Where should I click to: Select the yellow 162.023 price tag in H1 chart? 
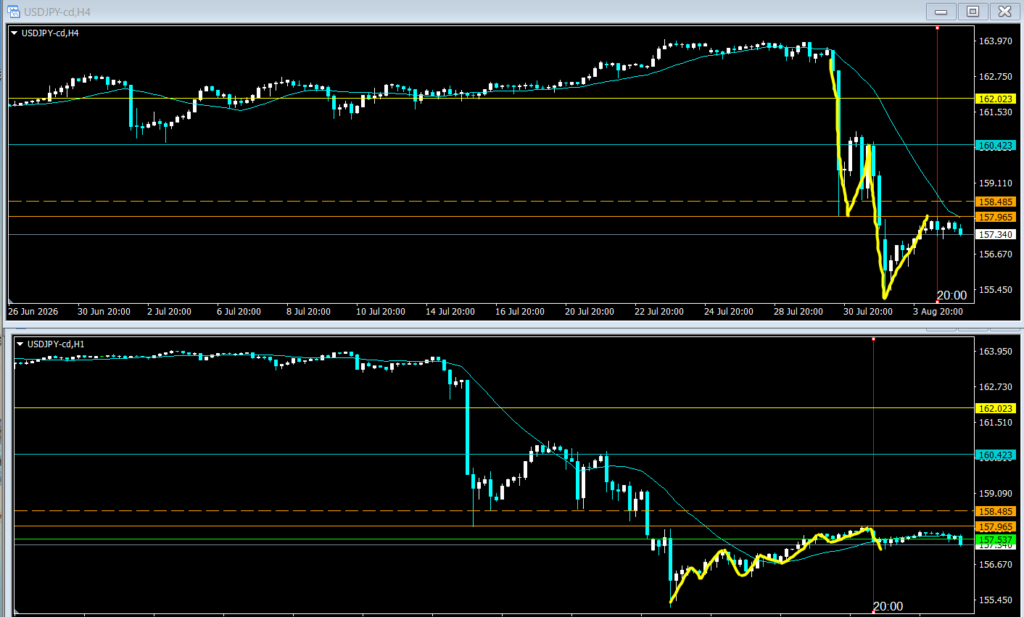coord(995,408)
